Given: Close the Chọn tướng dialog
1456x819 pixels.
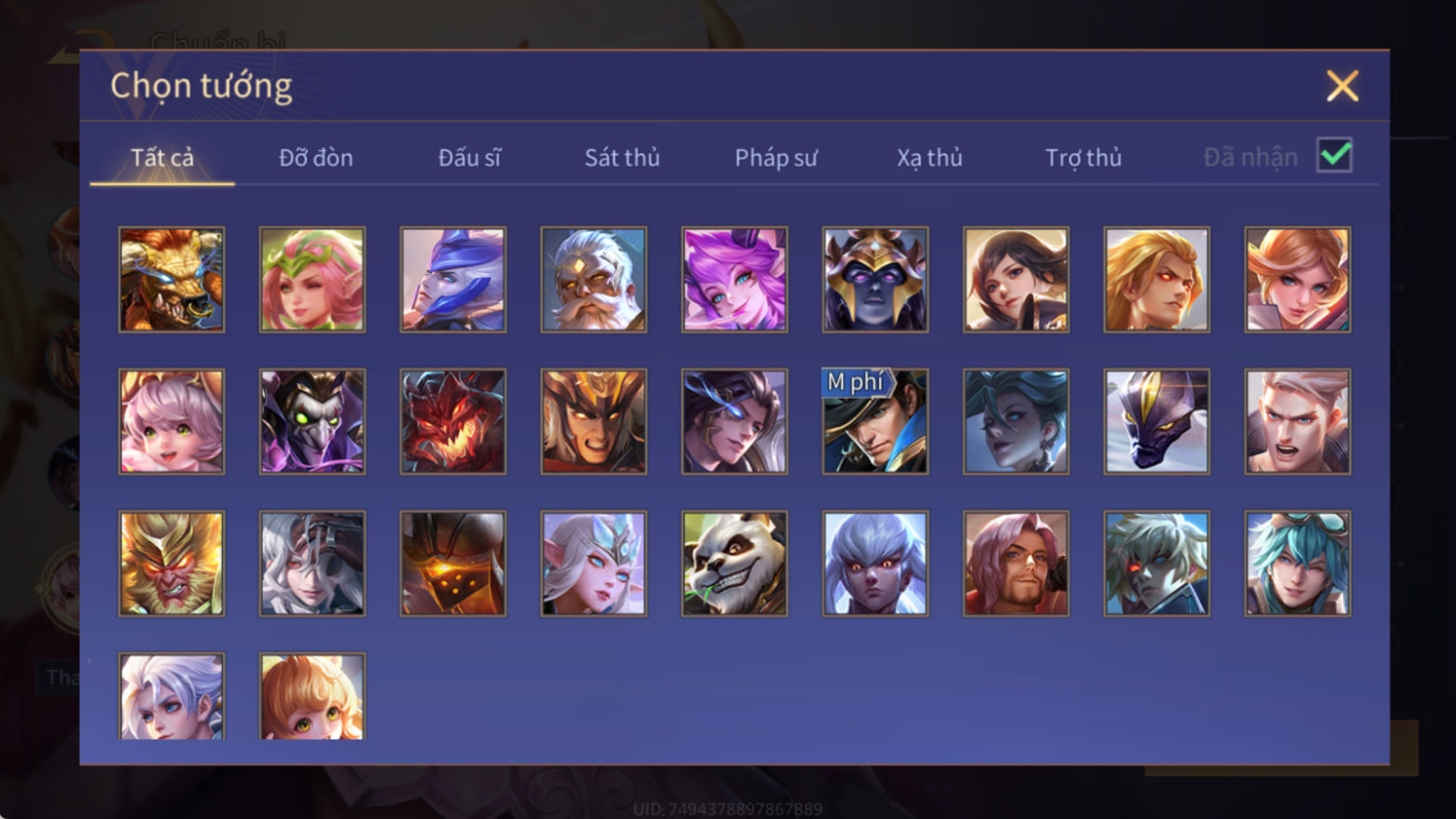Looking at the screenshot, I should click(1342, 86).
